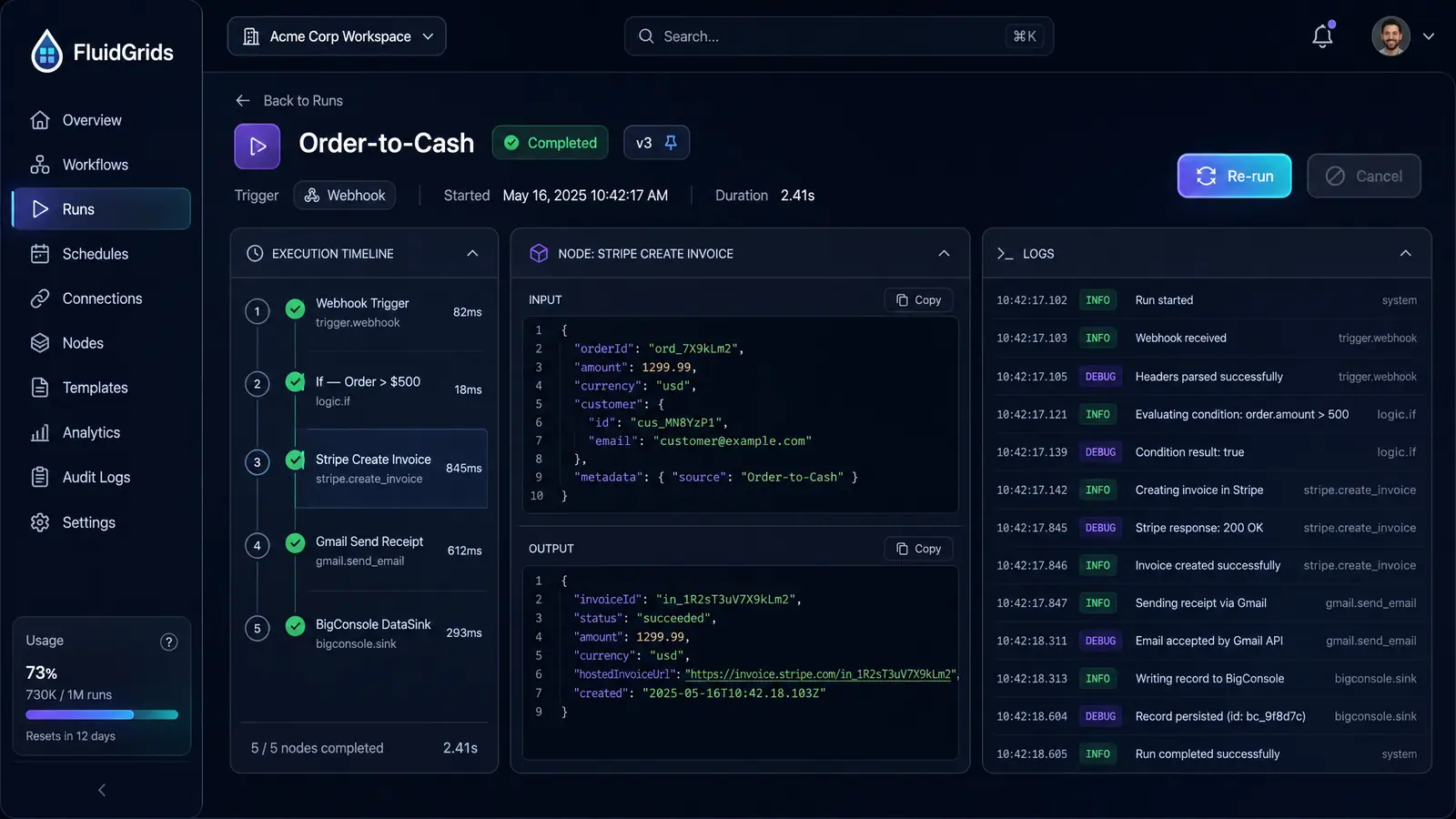
Task: Collapse the sidebar with the left chevron
Action: pos(102,790)
